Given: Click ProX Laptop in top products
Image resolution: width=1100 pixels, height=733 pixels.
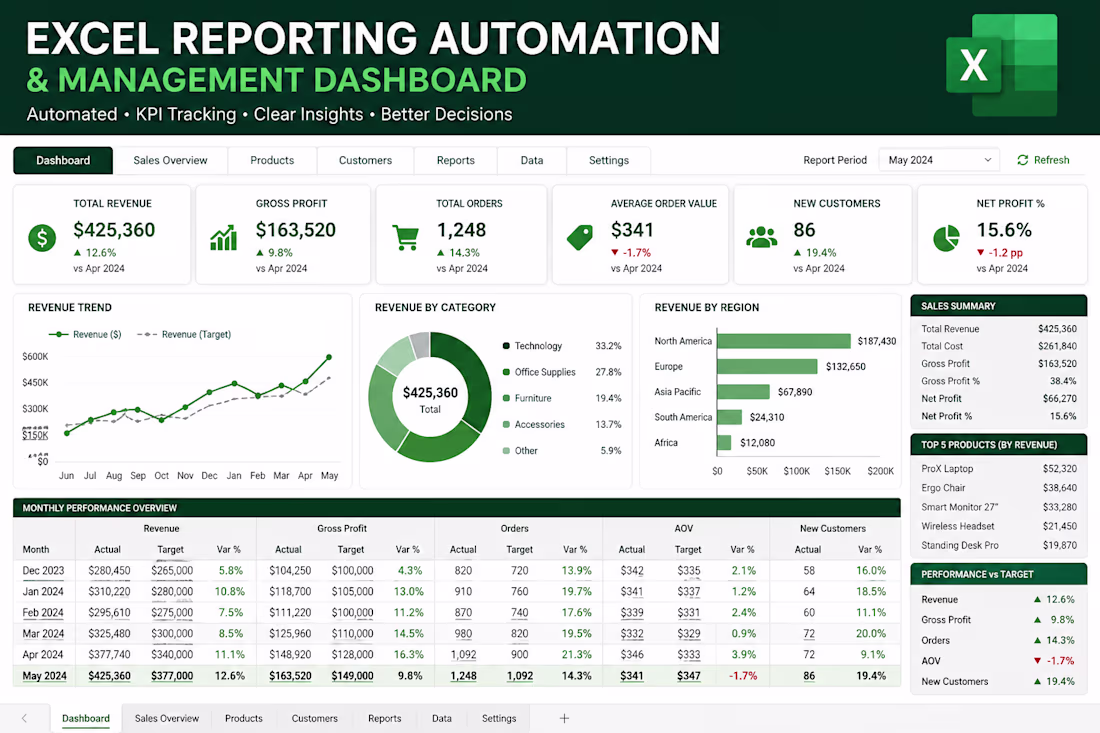Looking at the screenshot, I should tap(947, 469).
